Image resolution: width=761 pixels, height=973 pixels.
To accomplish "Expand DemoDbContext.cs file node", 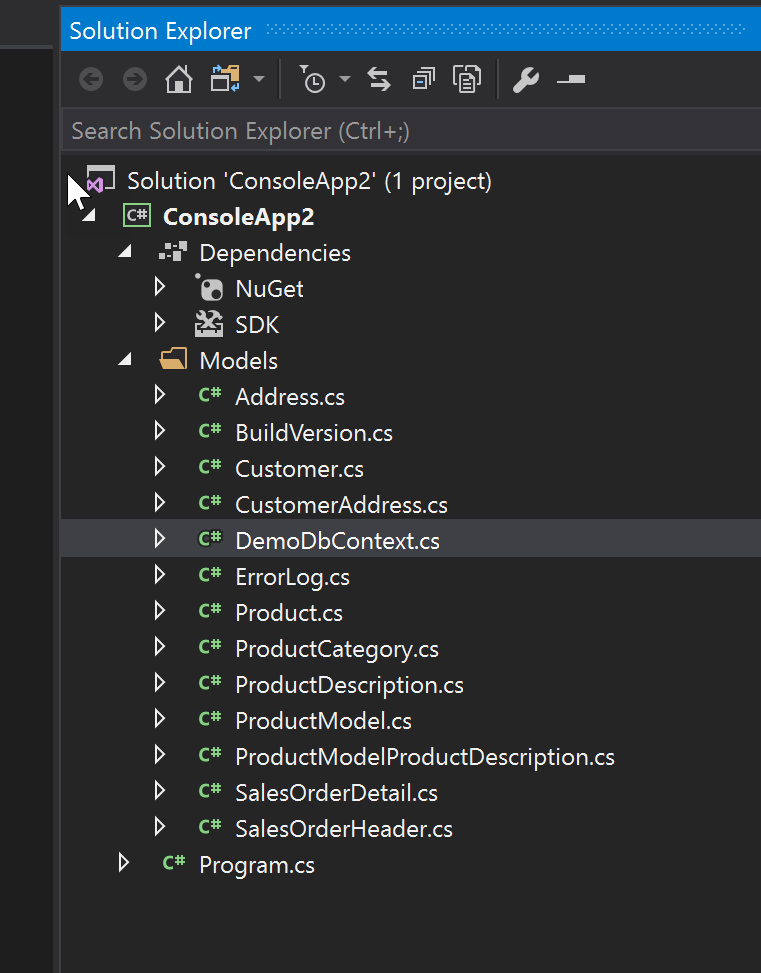I will (160, 539).
